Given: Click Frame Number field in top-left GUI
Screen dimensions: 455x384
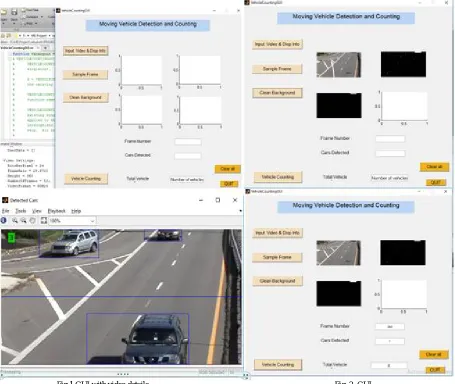Looking at the screenshot, I should pos(188,142).
